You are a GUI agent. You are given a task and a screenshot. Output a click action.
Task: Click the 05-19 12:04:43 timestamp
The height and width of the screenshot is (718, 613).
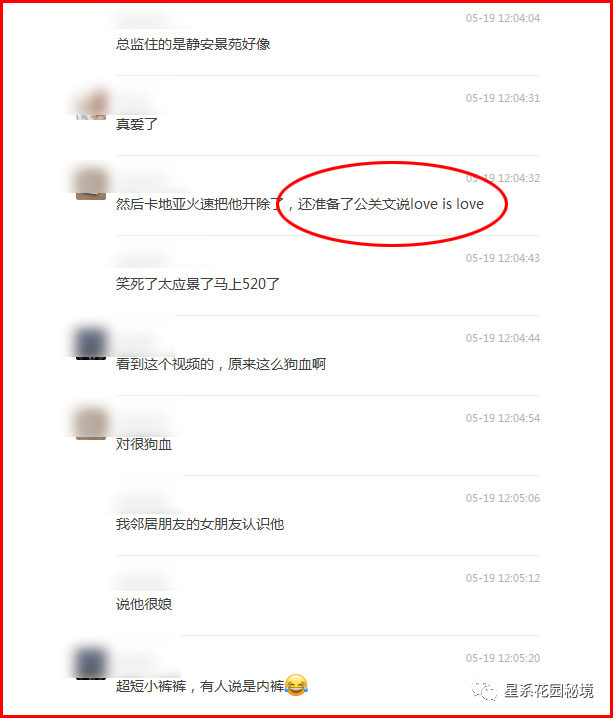point(503,258)
